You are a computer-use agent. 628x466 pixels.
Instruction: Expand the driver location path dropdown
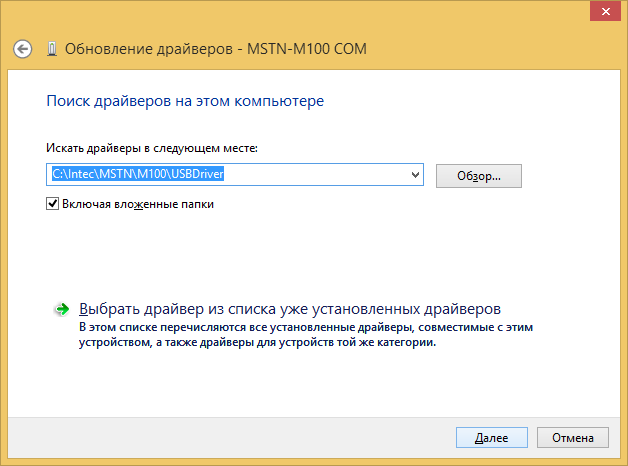click(415, 175)
